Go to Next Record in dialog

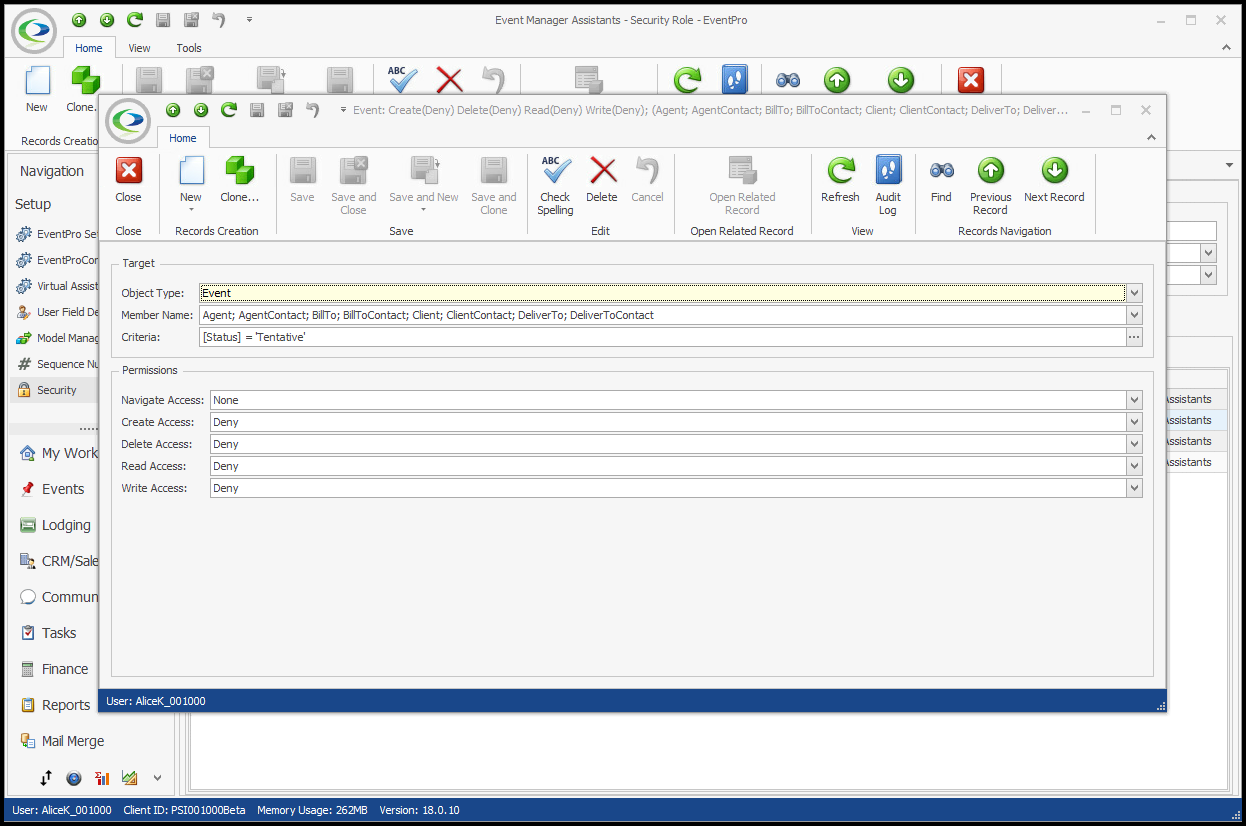tap(1054, 180)
